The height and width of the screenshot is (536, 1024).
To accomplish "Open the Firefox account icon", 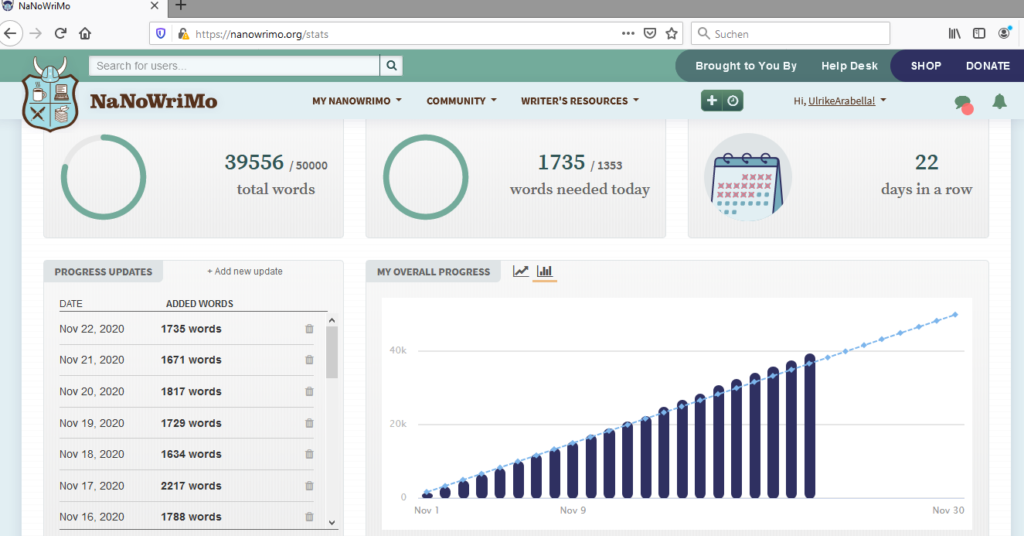I will click(1004, 33).
